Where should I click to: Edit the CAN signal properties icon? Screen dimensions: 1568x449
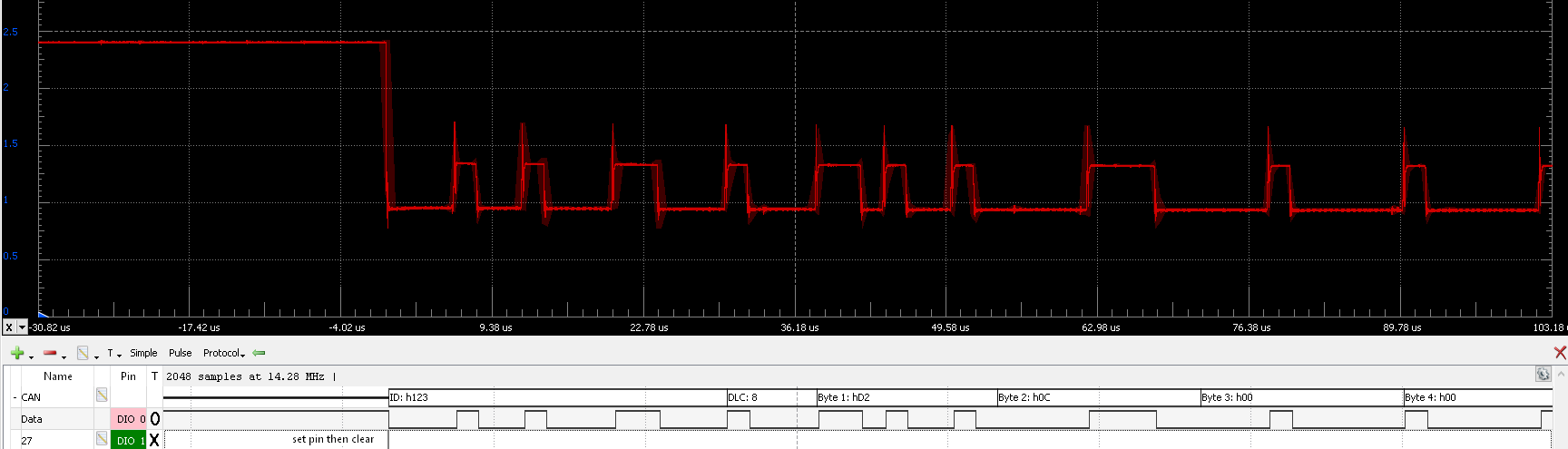point(102,395)
